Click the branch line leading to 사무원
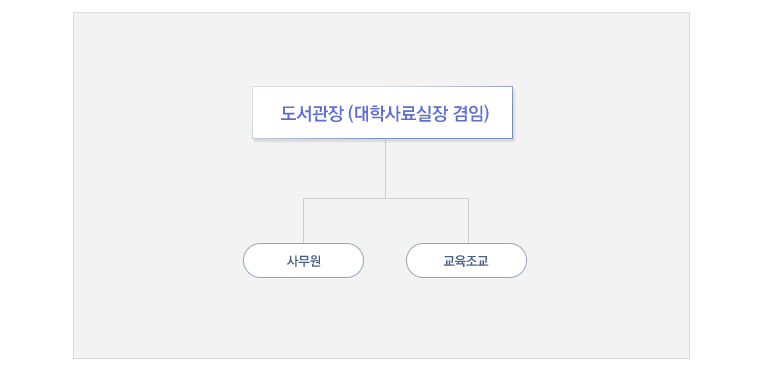This screenshot has height=376, width=764. [x=304, y=221]
